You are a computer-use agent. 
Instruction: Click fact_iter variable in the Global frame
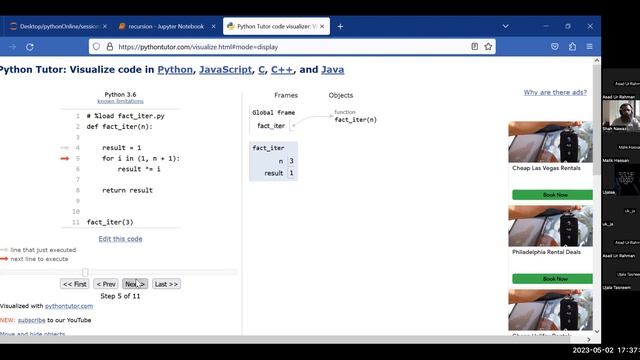click(271, 126)
